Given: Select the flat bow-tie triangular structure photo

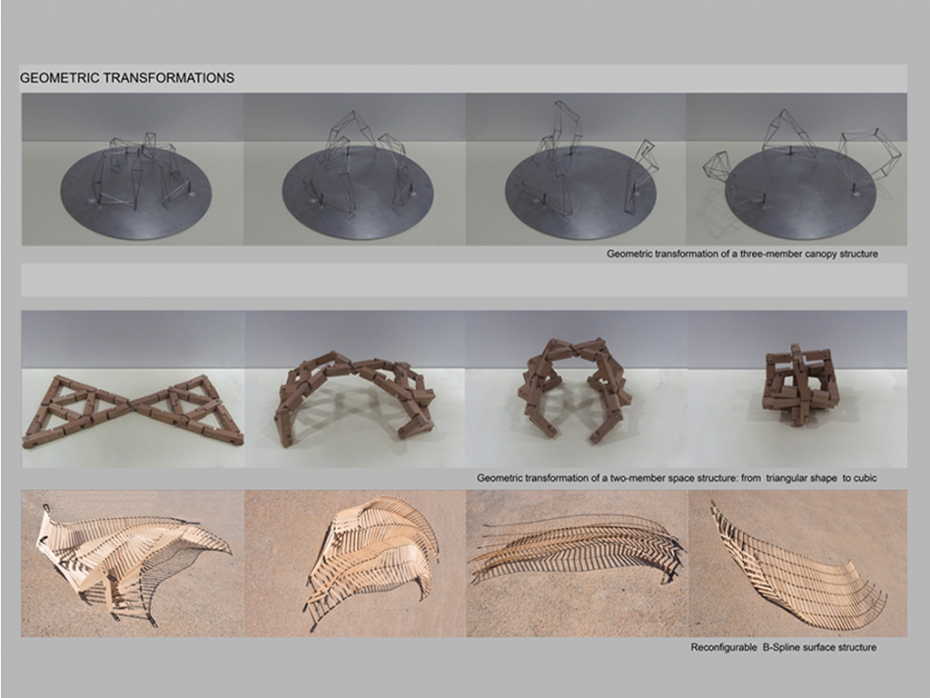Looking at the screenshot, I should (x=133, y=389).
